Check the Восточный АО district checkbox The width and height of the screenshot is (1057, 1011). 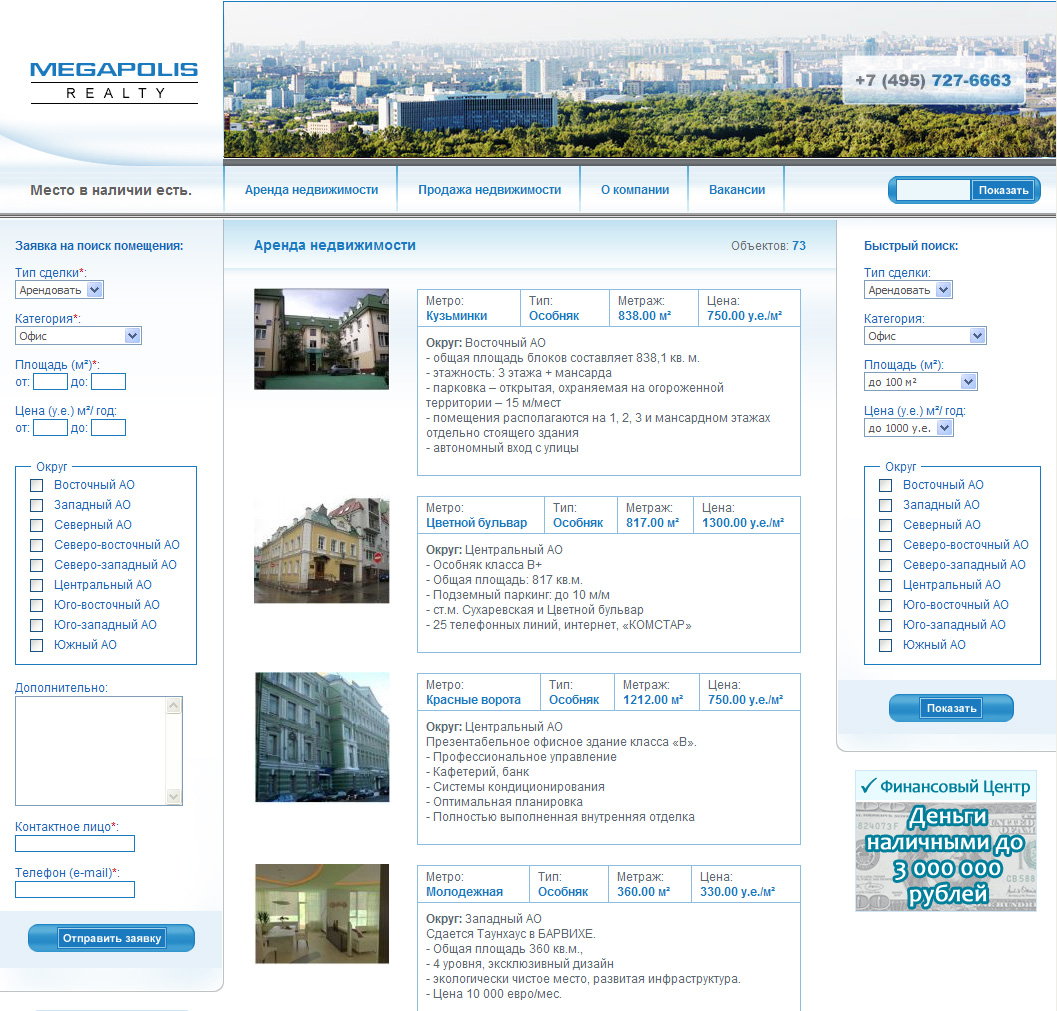click(36, 485)
